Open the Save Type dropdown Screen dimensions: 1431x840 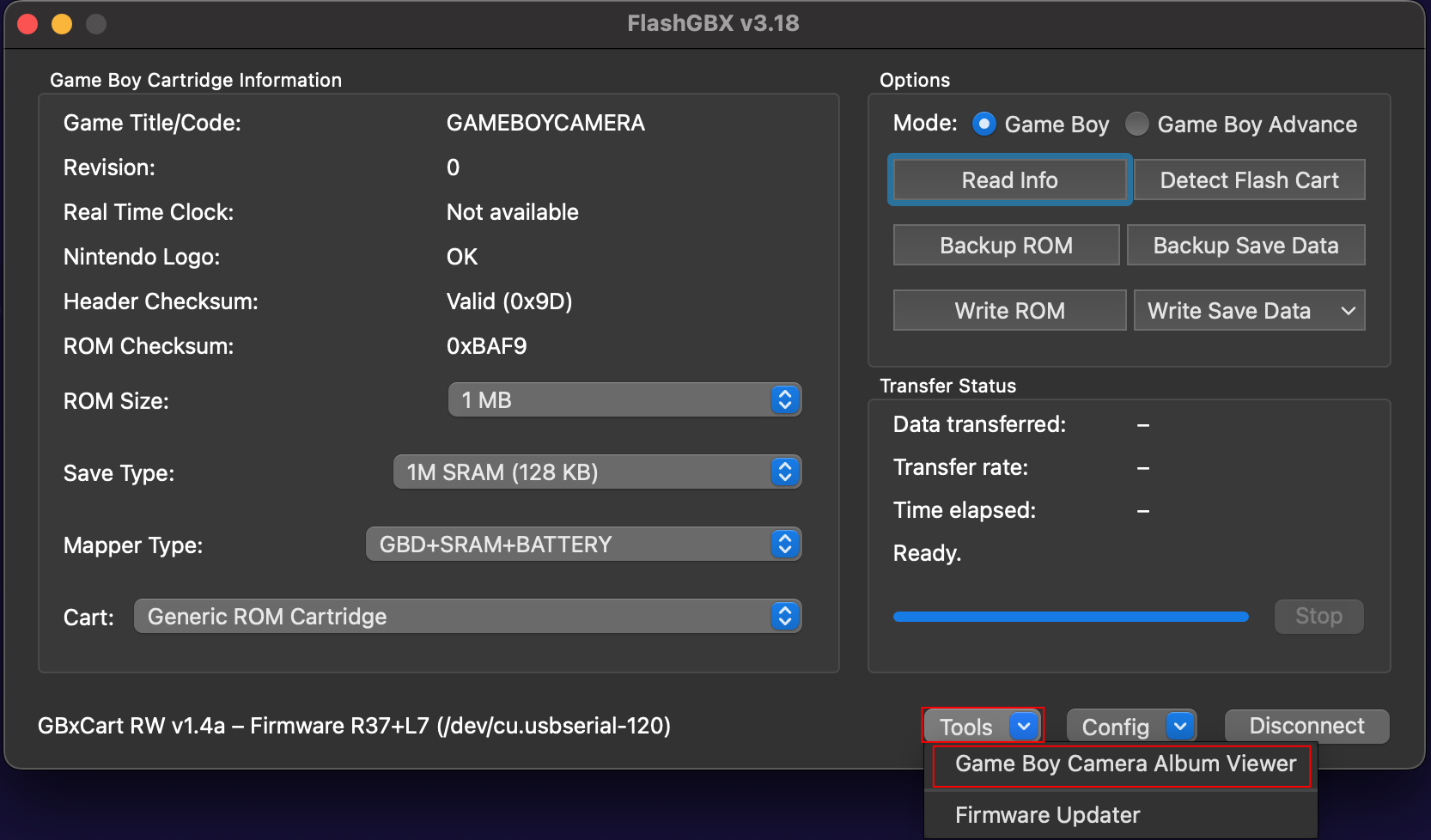point(597,472)
